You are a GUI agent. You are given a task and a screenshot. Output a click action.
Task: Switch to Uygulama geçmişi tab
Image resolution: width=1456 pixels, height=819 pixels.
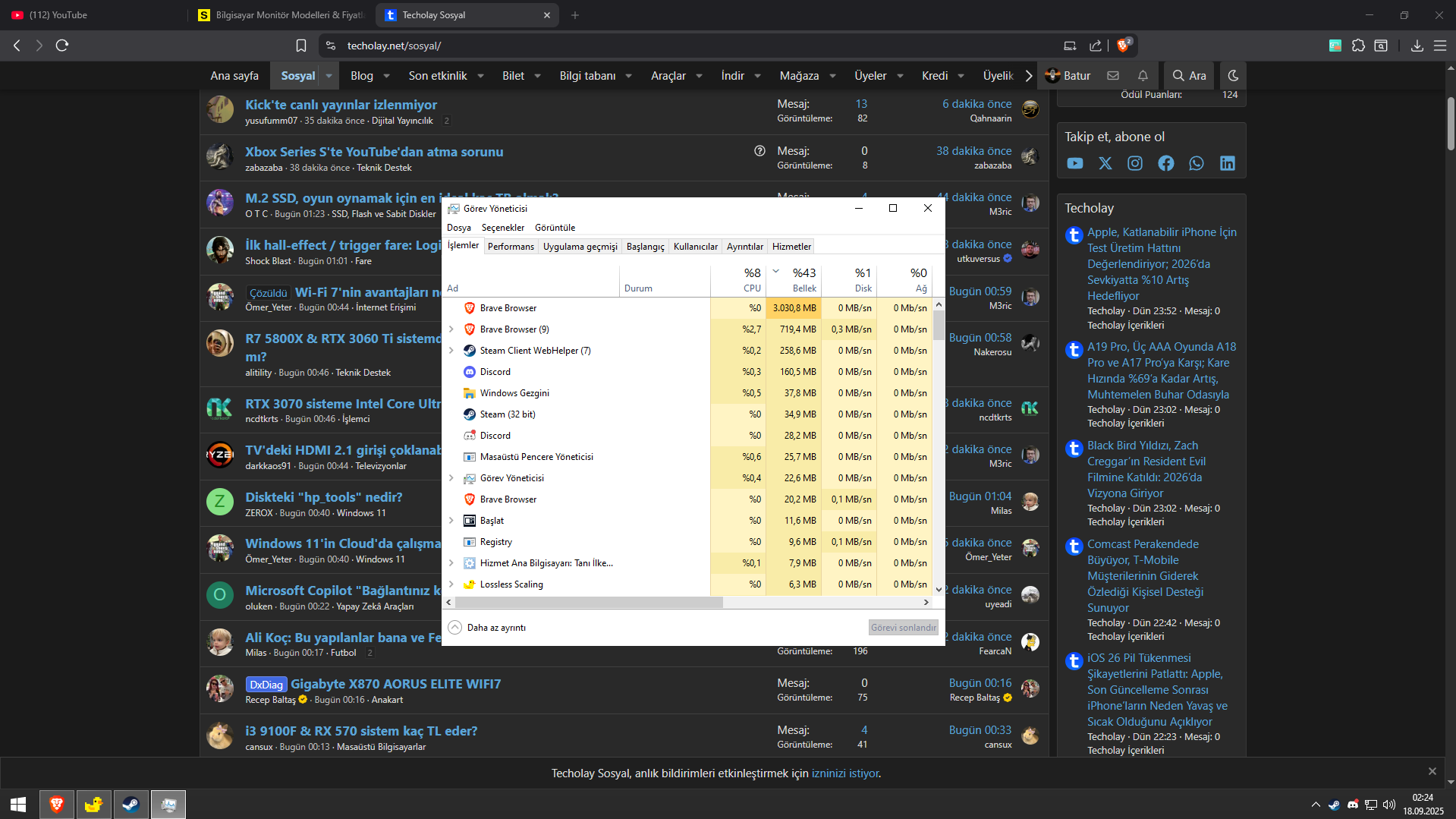[x=580, y=247]
